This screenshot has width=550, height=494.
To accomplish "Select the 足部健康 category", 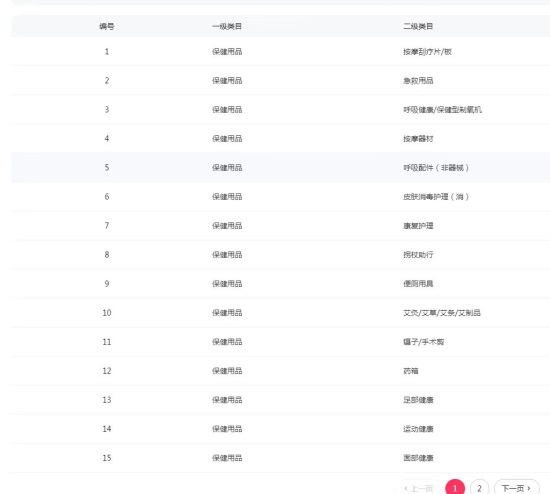I will tap(418, 400).
